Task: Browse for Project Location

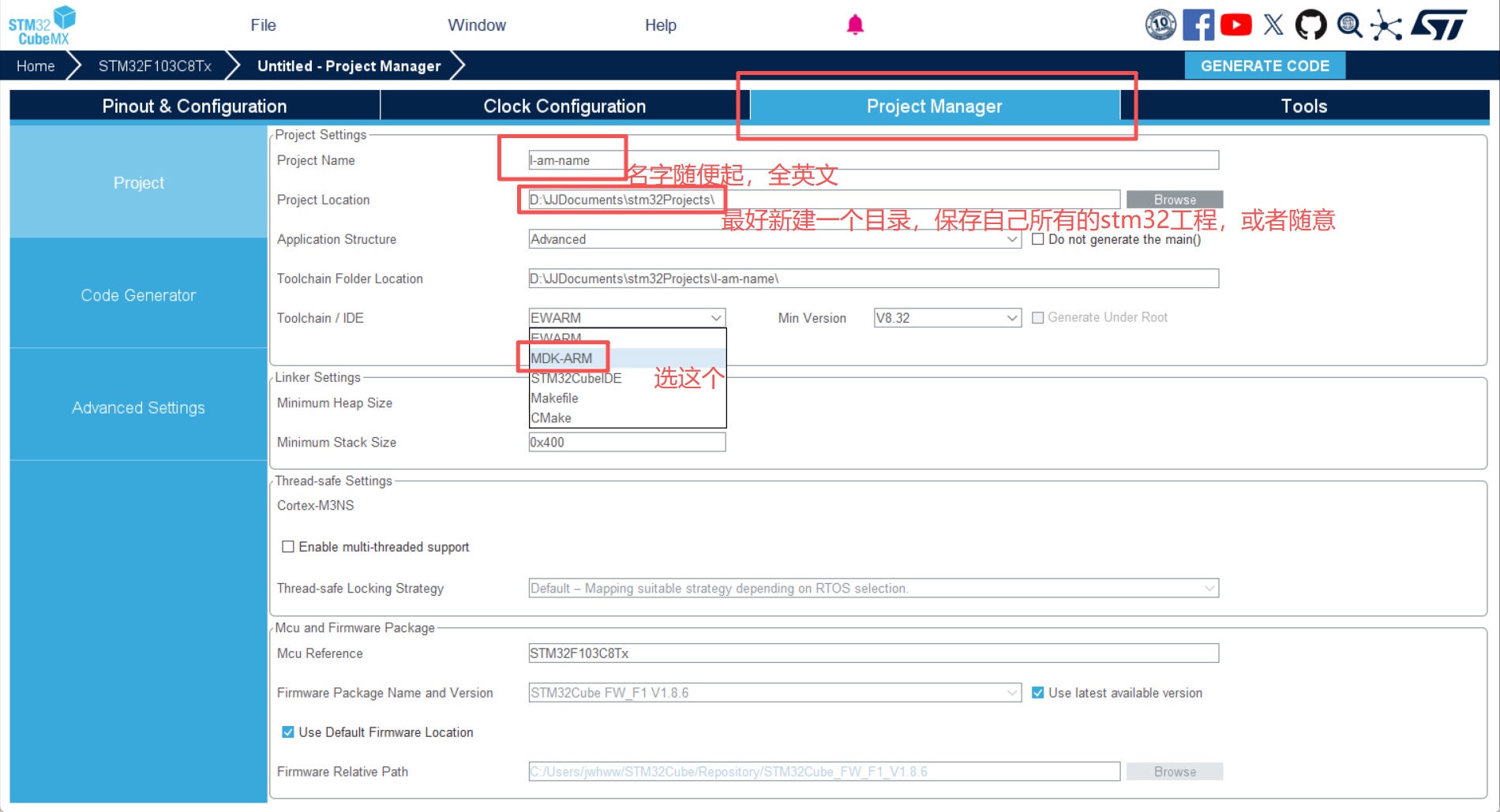Action: point(1175,200)
